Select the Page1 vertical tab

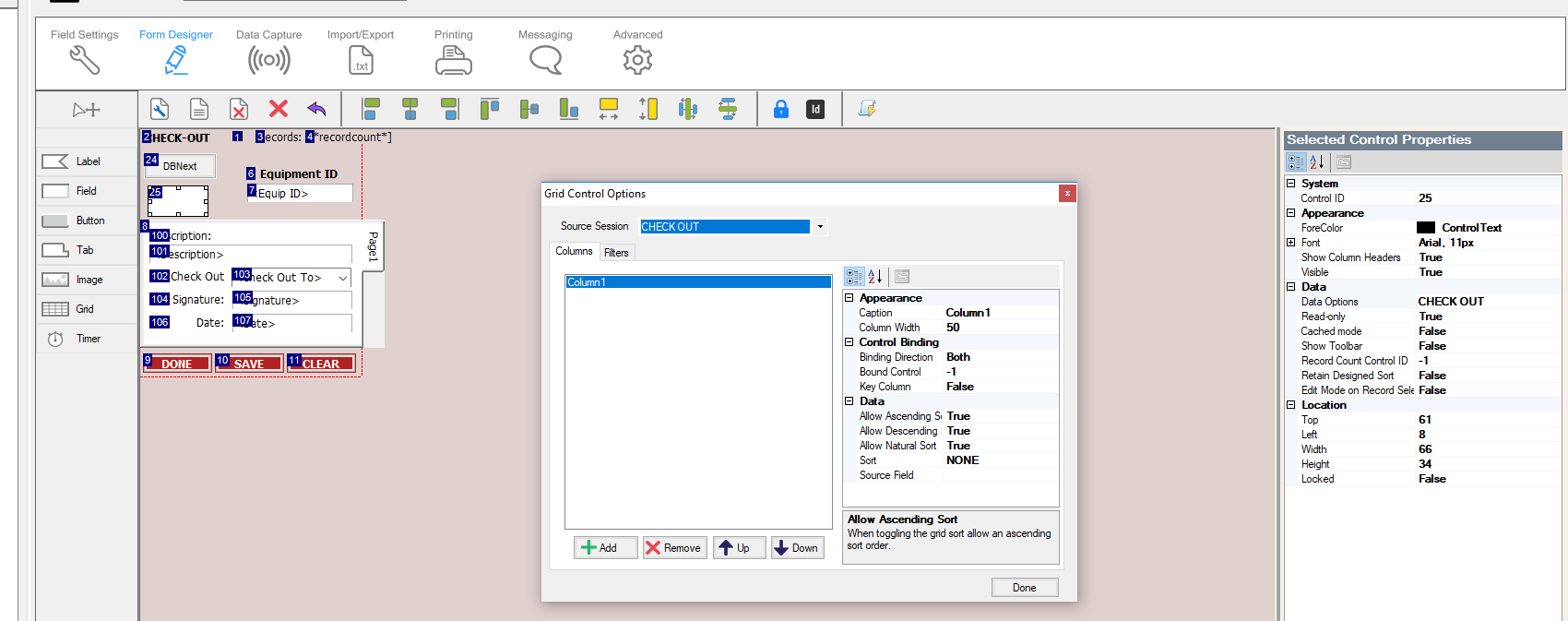click(x=373, y=246)
